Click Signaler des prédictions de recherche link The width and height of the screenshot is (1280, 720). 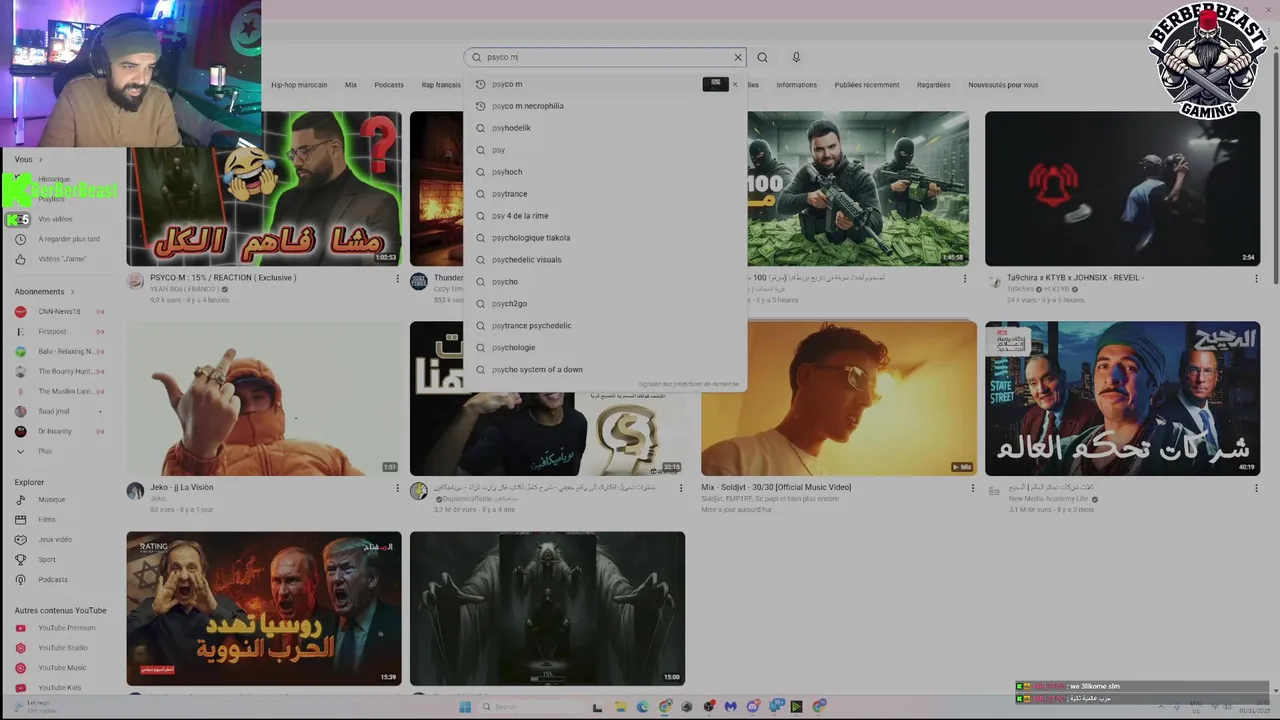coord(689,384)
